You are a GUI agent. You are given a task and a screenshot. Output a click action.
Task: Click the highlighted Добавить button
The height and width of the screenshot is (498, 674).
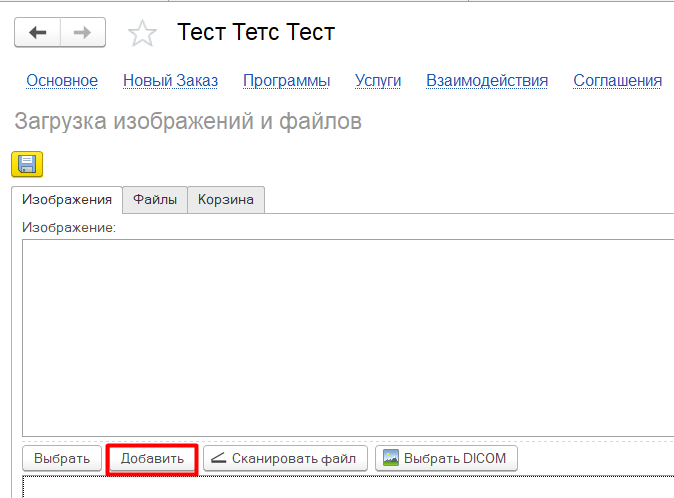(152, 459)
